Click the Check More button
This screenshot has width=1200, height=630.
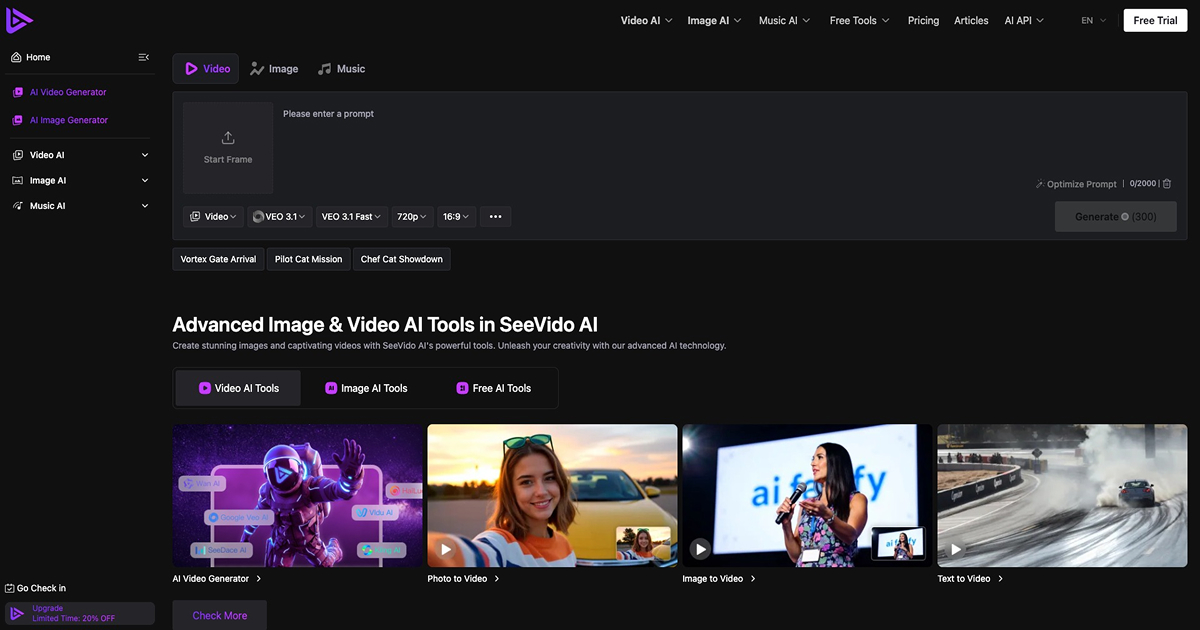point(220,615)
